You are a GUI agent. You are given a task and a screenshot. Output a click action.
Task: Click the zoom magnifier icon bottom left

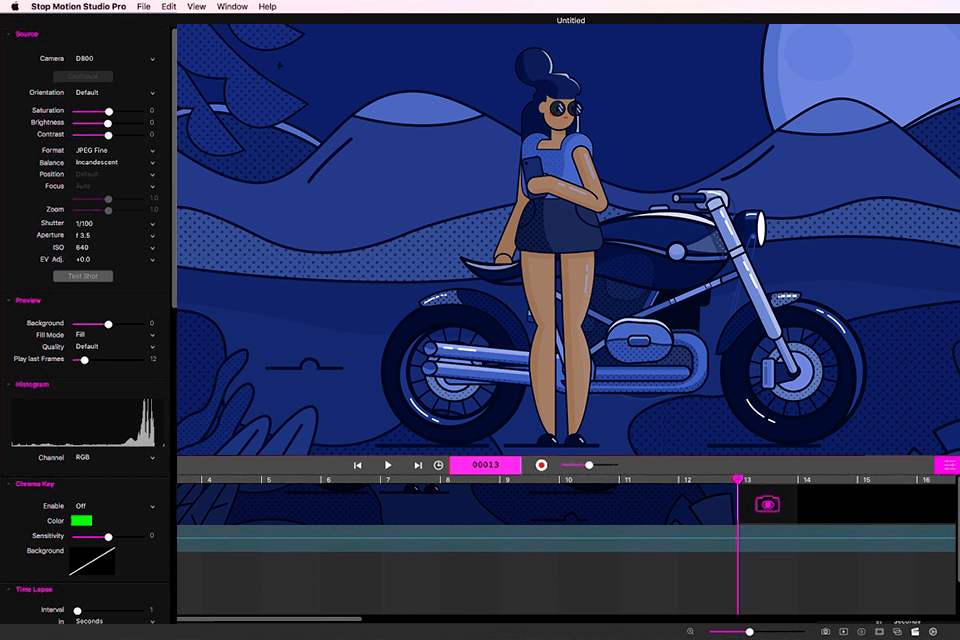[689, 632]
